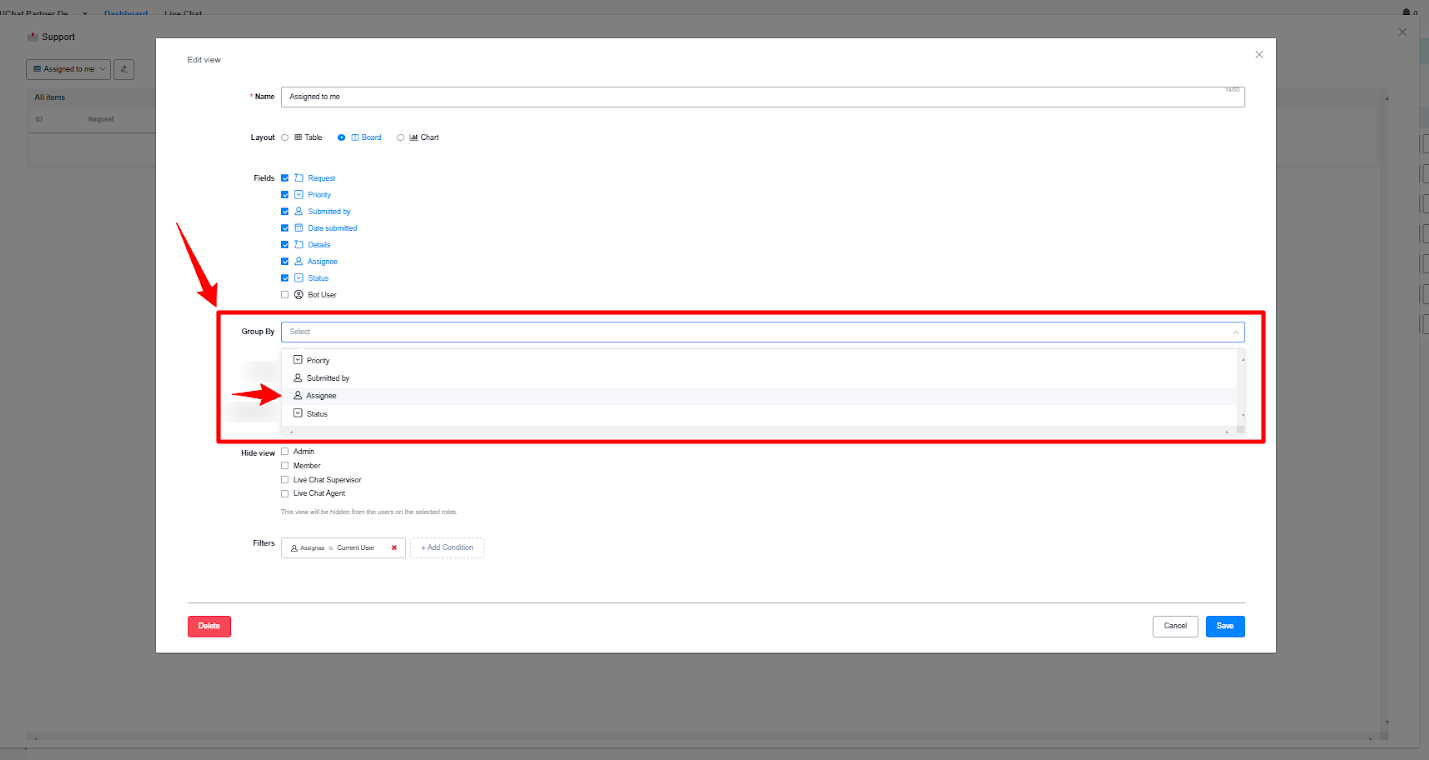This screenshot has height=760, width=1429.
Task: Click the Table layout grid icon
Action: click(298, 137)
